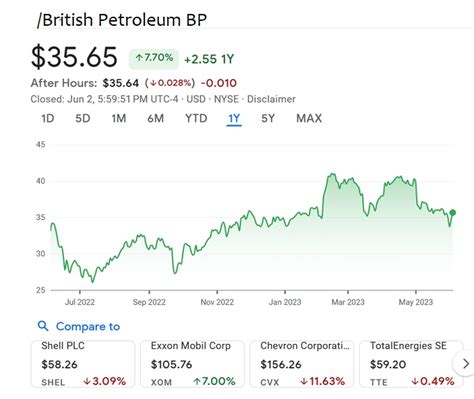Switch chart range to 5D
Image resolution: width=474 pixels, height=399 pixels.
83,118
